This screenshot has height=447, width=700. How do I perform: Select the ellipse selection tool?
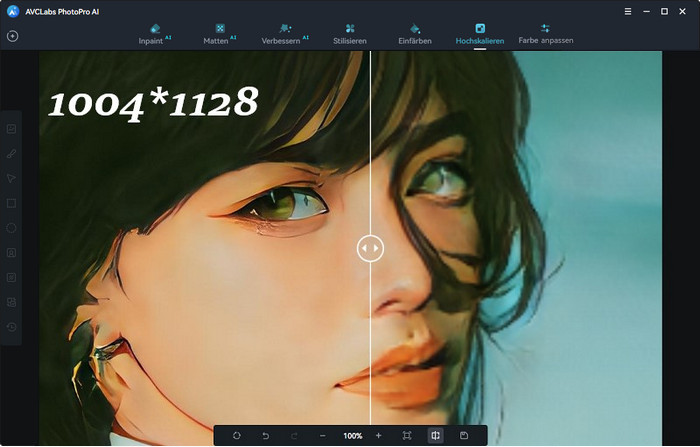(12, 228)
